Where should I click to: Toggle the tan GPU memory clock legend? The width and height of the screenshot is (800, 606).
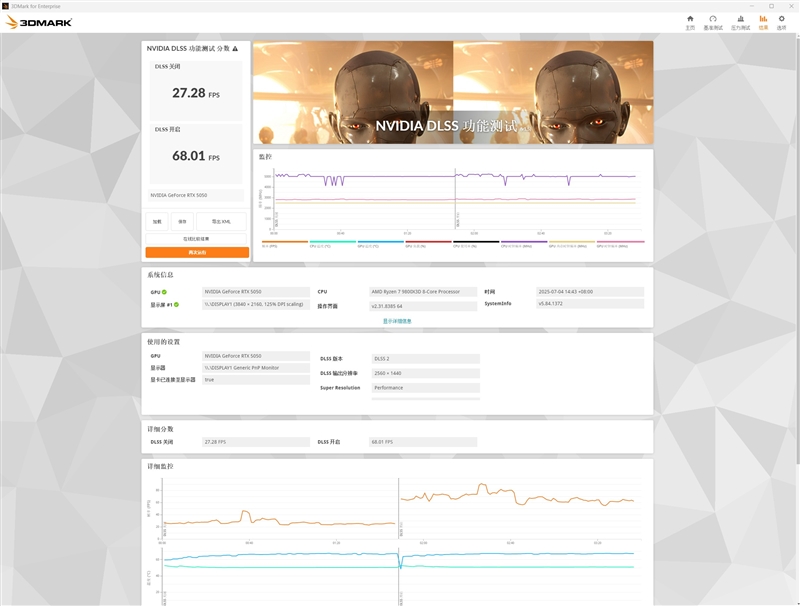tap(571, 244)
